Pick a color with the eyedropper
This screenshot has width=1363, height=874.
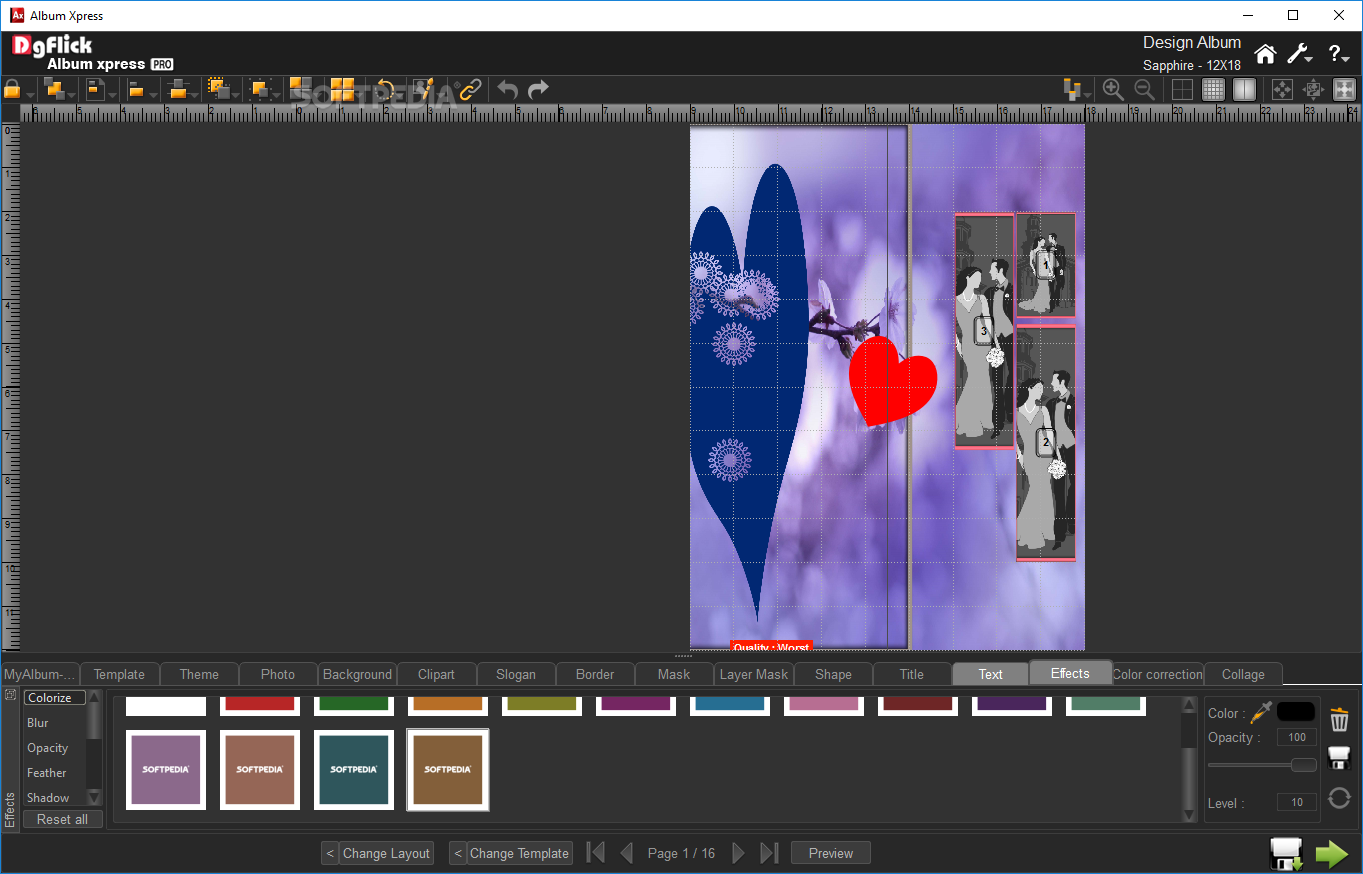pos(1261,712)
